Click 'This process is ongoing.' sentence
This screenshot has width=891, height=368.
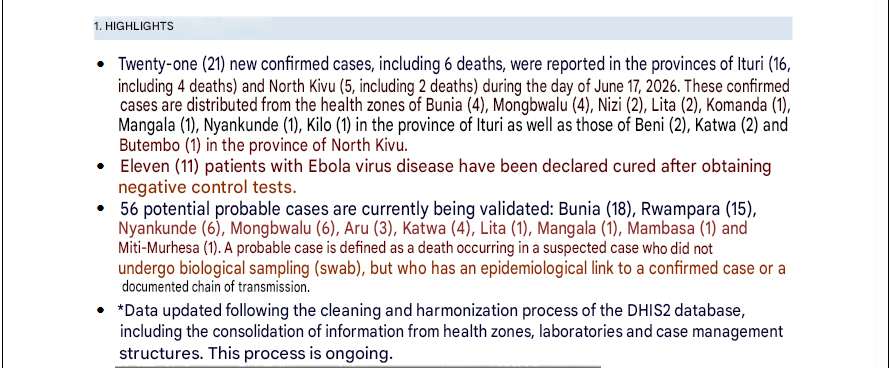click(x=300, y=354)
